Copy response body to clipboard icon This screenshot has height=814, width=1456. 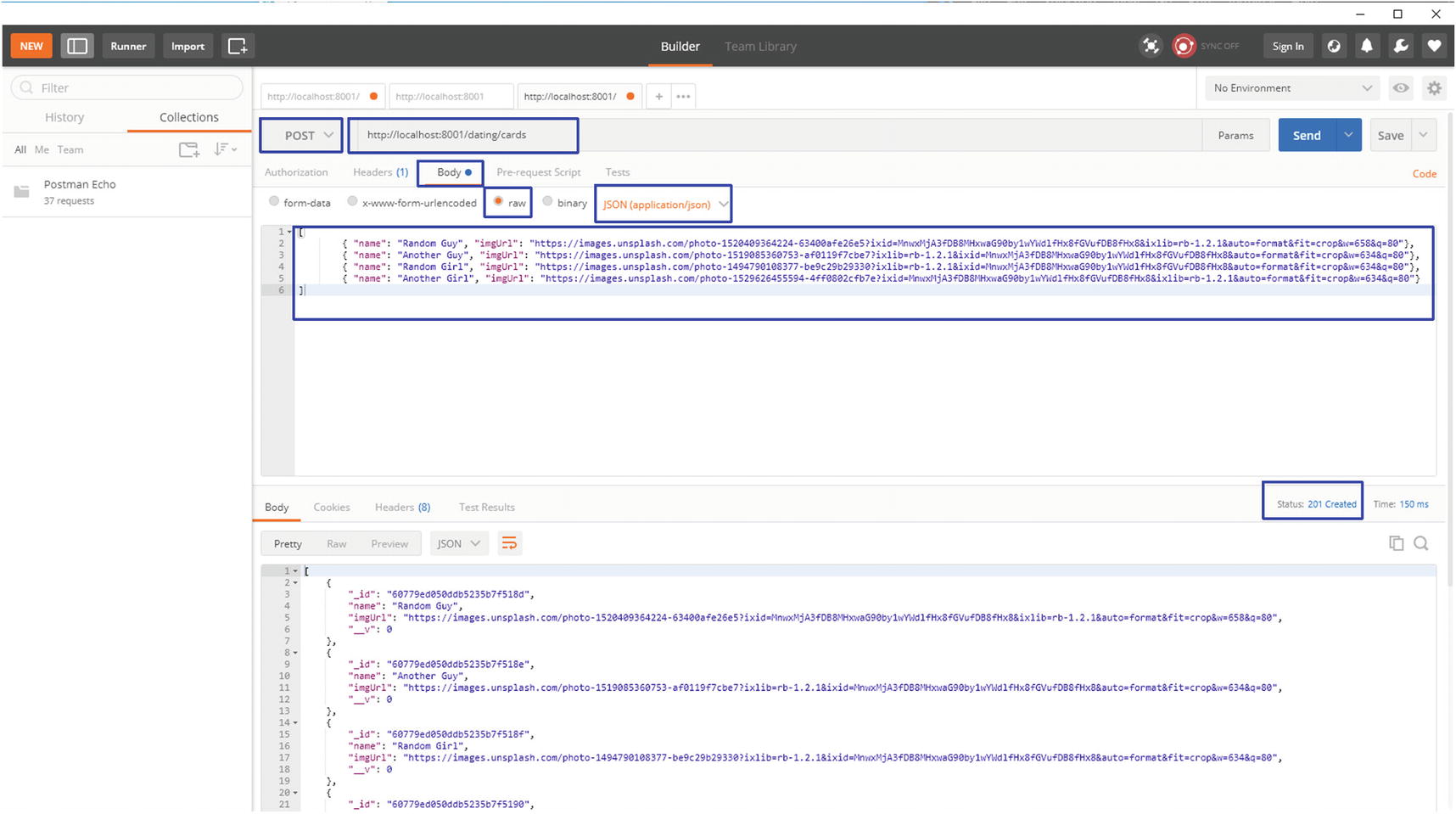[x=1396, y=543]
